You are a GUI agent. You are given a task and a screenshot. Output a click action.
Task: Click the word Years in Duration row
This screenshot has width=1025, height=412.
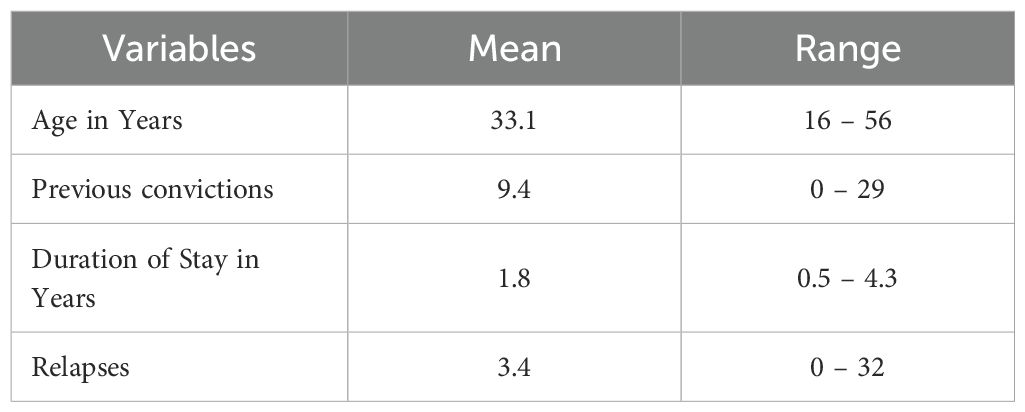point(63,299)
